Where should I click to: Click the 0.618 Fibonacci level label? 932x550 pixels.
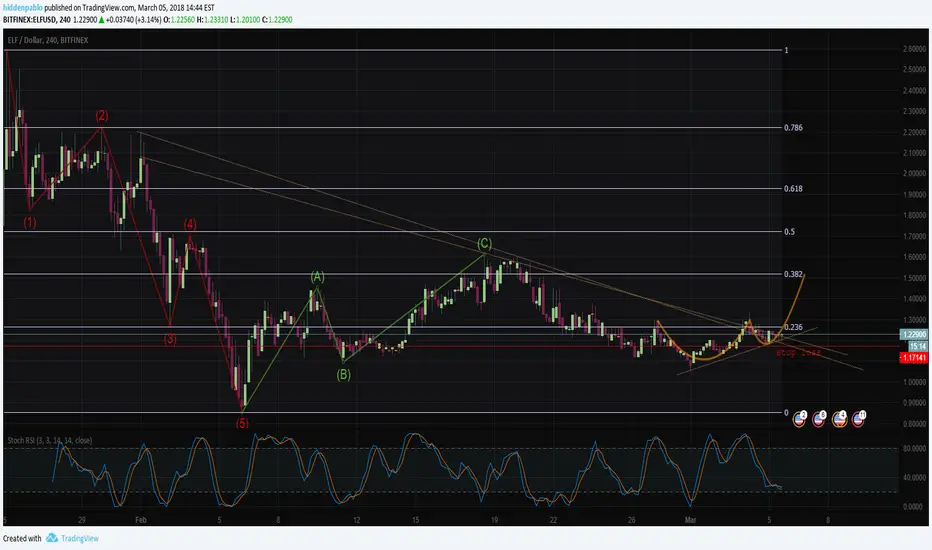pyautogui.click(x=793, y=188)
